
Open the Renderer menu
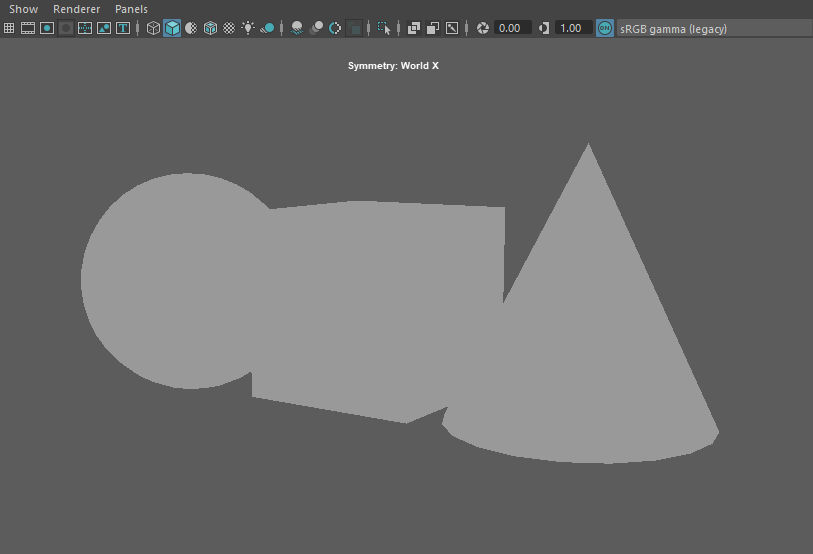point(76,9)
